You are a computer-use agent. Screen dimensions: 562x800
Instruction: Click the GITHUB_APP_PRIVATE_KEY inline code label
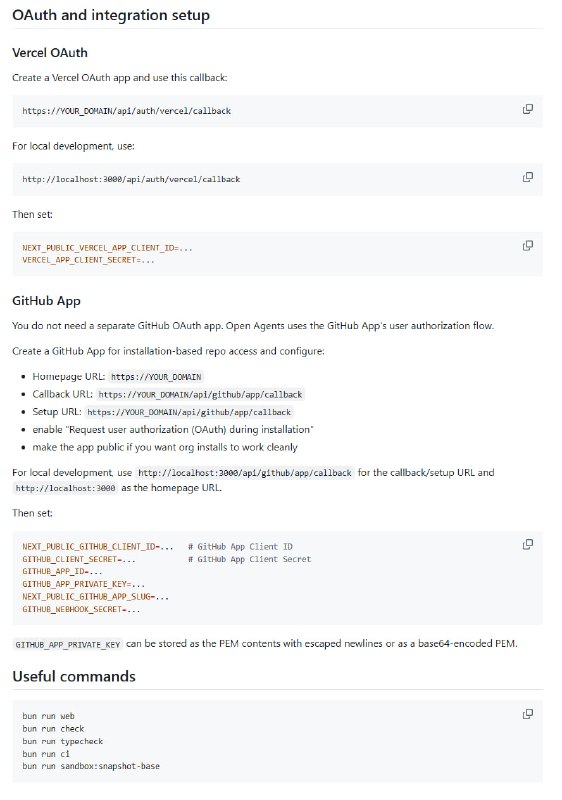(x=68, y=644)
